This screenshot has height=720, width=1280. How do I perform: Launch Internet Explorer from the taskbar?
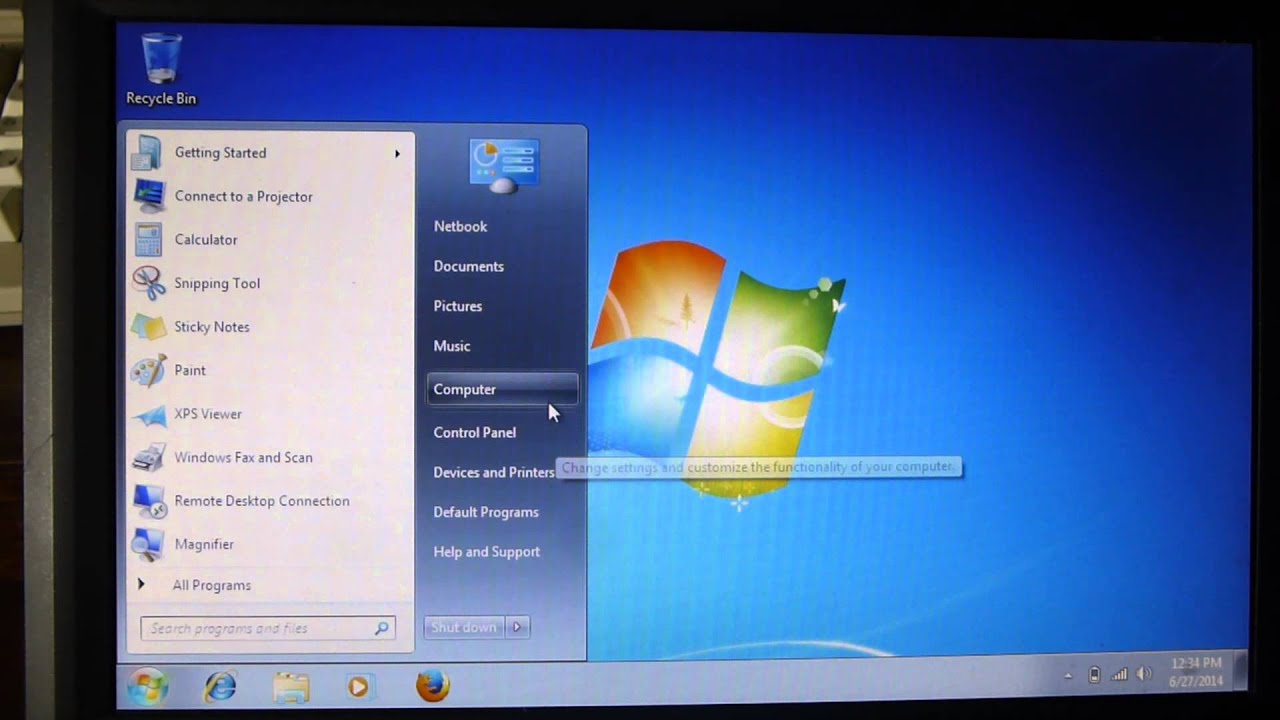click(x=219, y=687)
